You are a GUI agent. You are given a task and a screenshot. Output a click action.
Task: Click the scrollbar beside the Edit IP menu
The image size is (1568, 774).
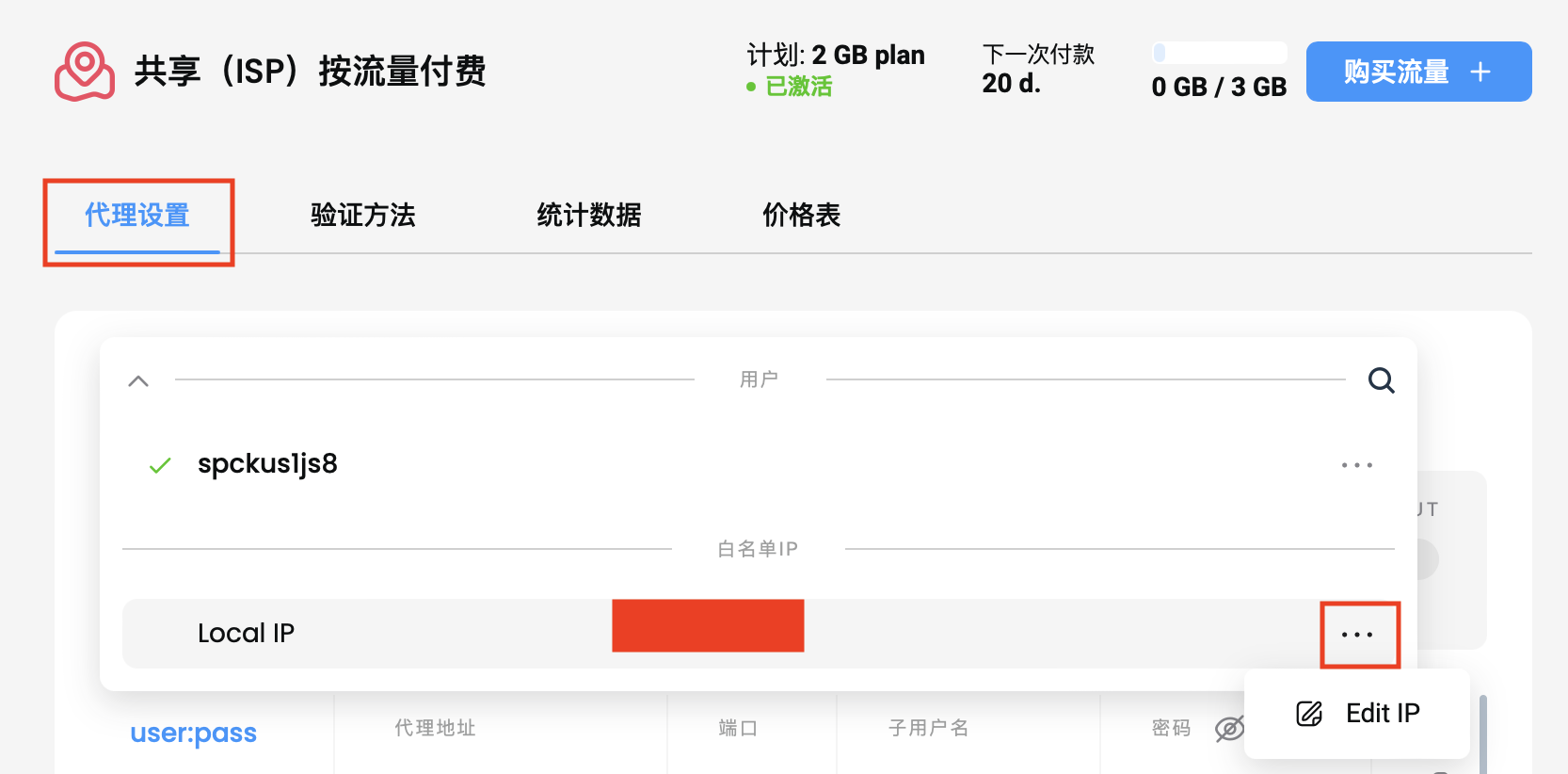pyautogui.click(x=1483, y=734)
